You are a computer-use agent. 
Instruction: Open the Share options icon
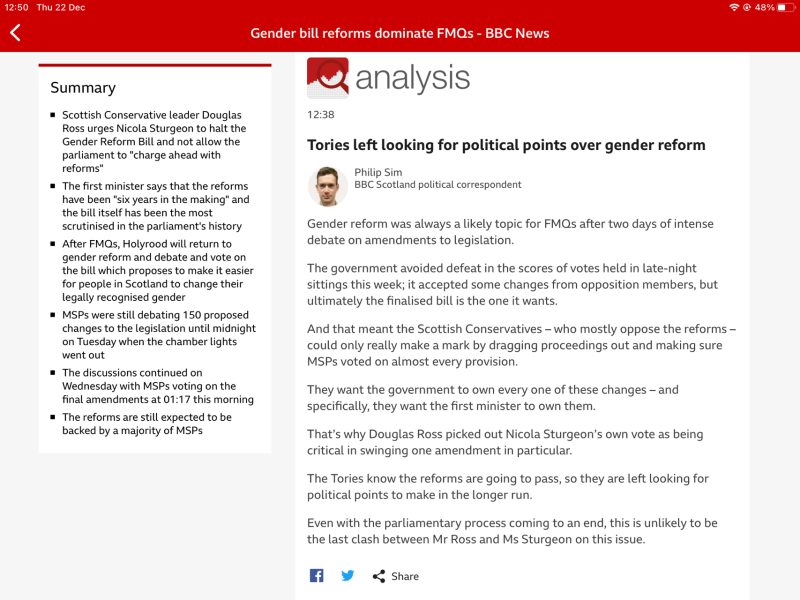click(379, 576)
